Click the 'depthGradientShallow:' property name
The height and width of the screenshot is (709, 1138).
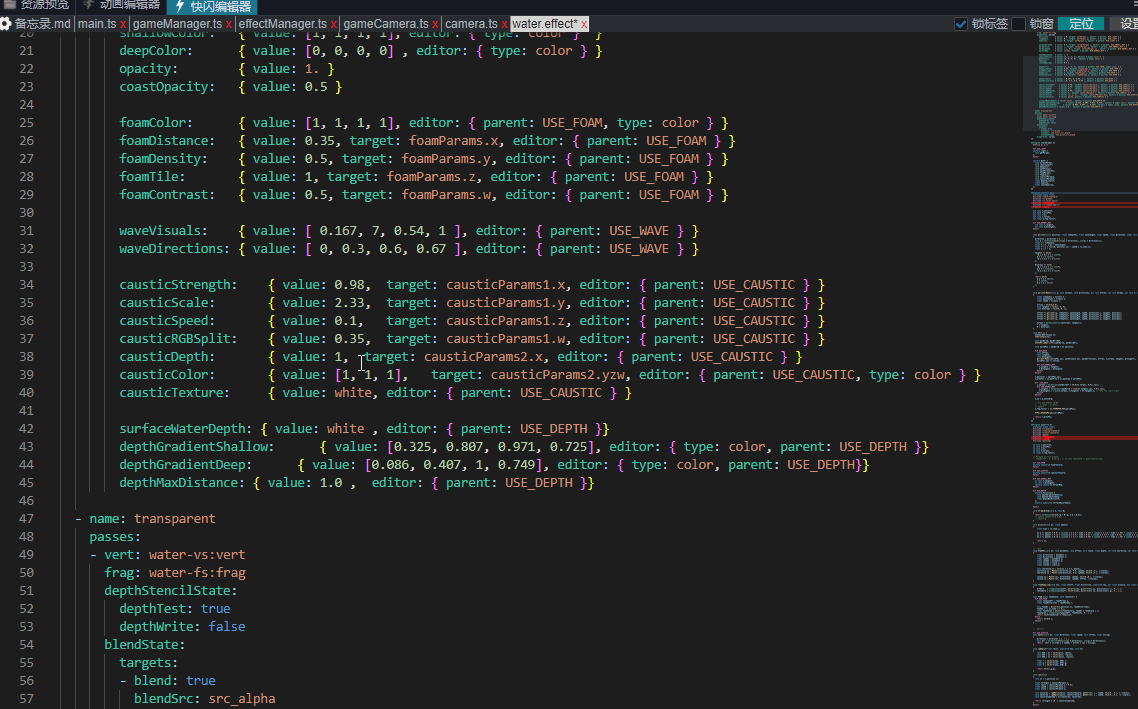pyautogui.click(x=197, y=447)
